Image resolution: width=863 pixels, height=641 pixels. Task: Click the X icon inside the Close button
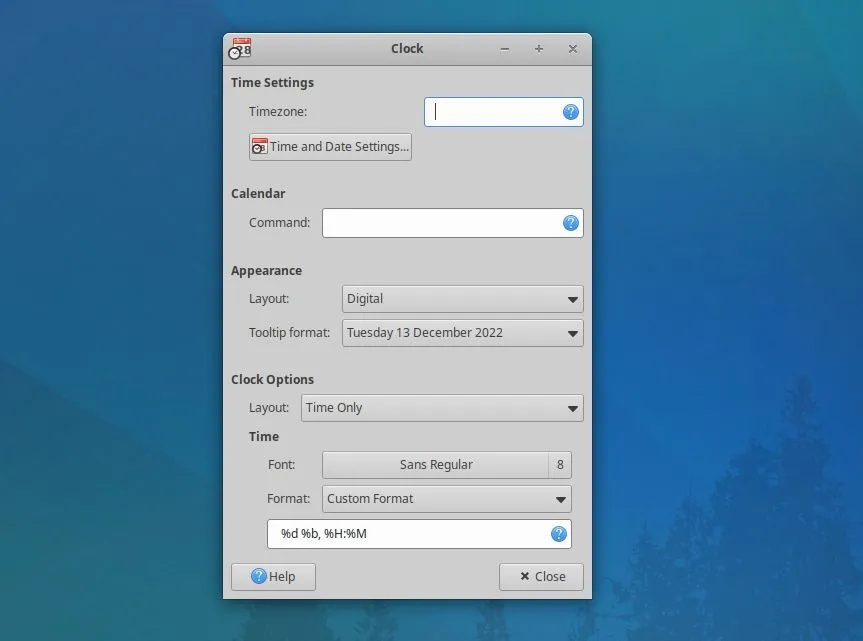(523, 576)
